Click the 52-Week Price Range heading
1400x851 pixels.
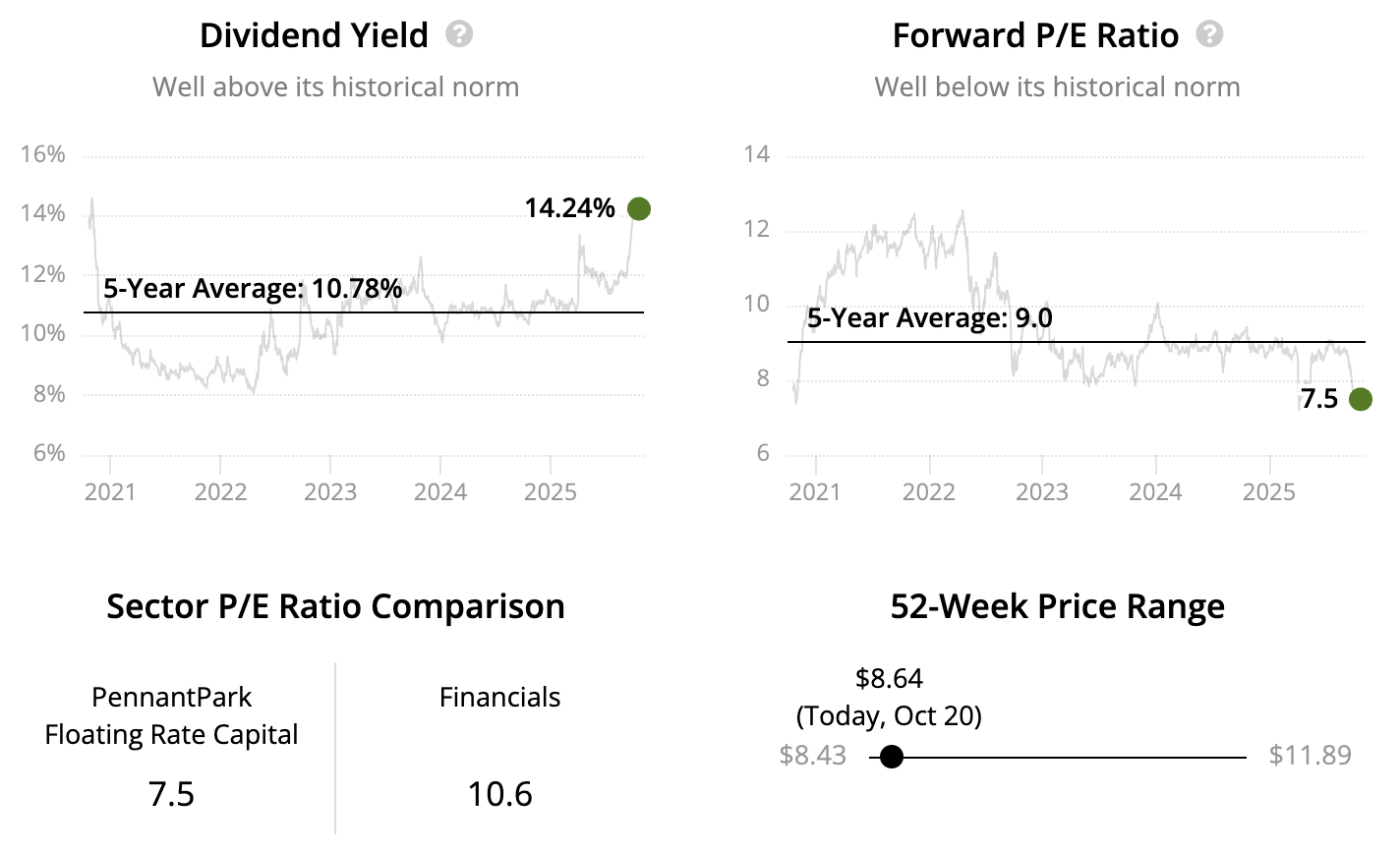(x=1057, y=606)
